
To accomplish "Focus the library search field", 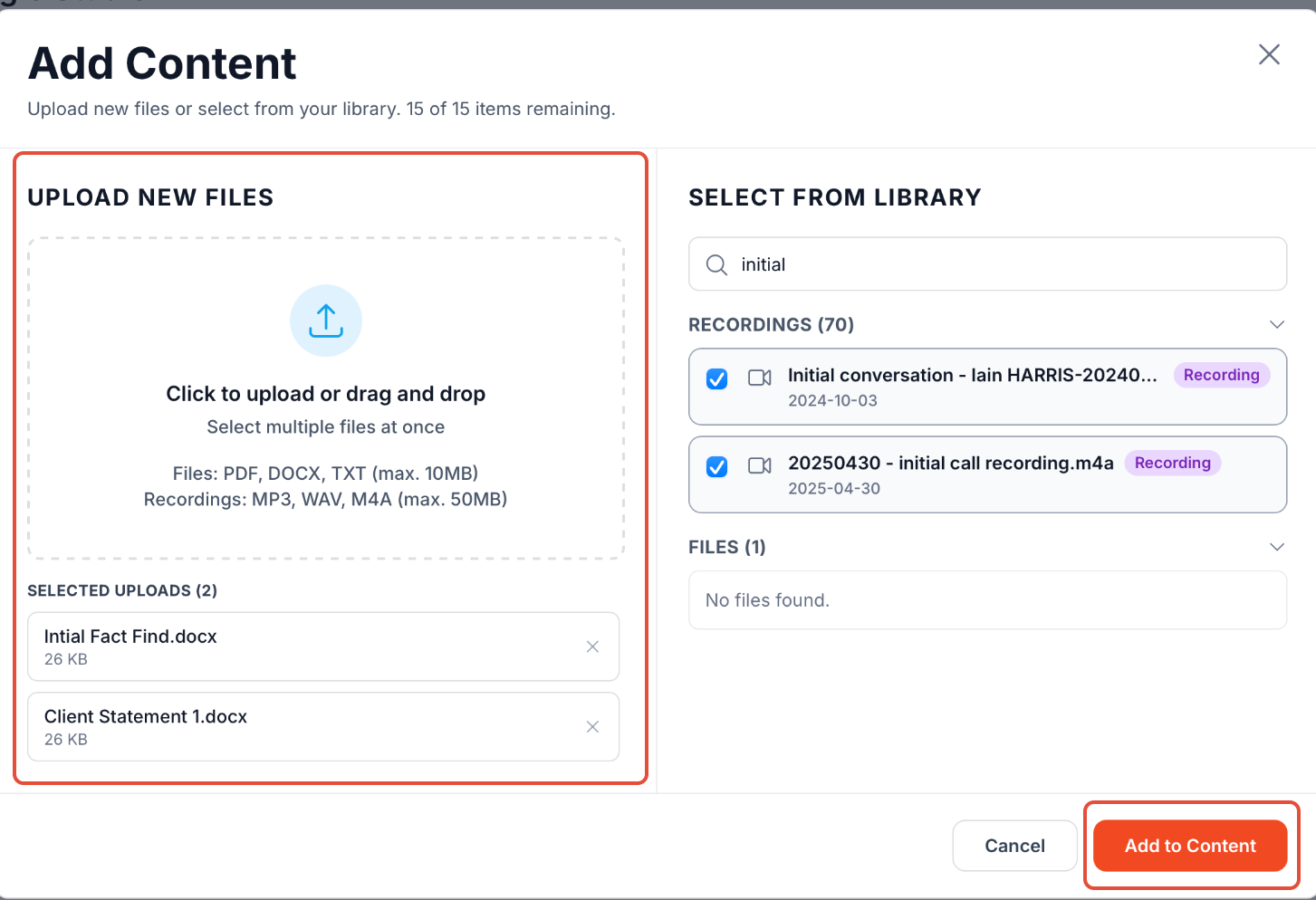I will [x=1005, y=264].
